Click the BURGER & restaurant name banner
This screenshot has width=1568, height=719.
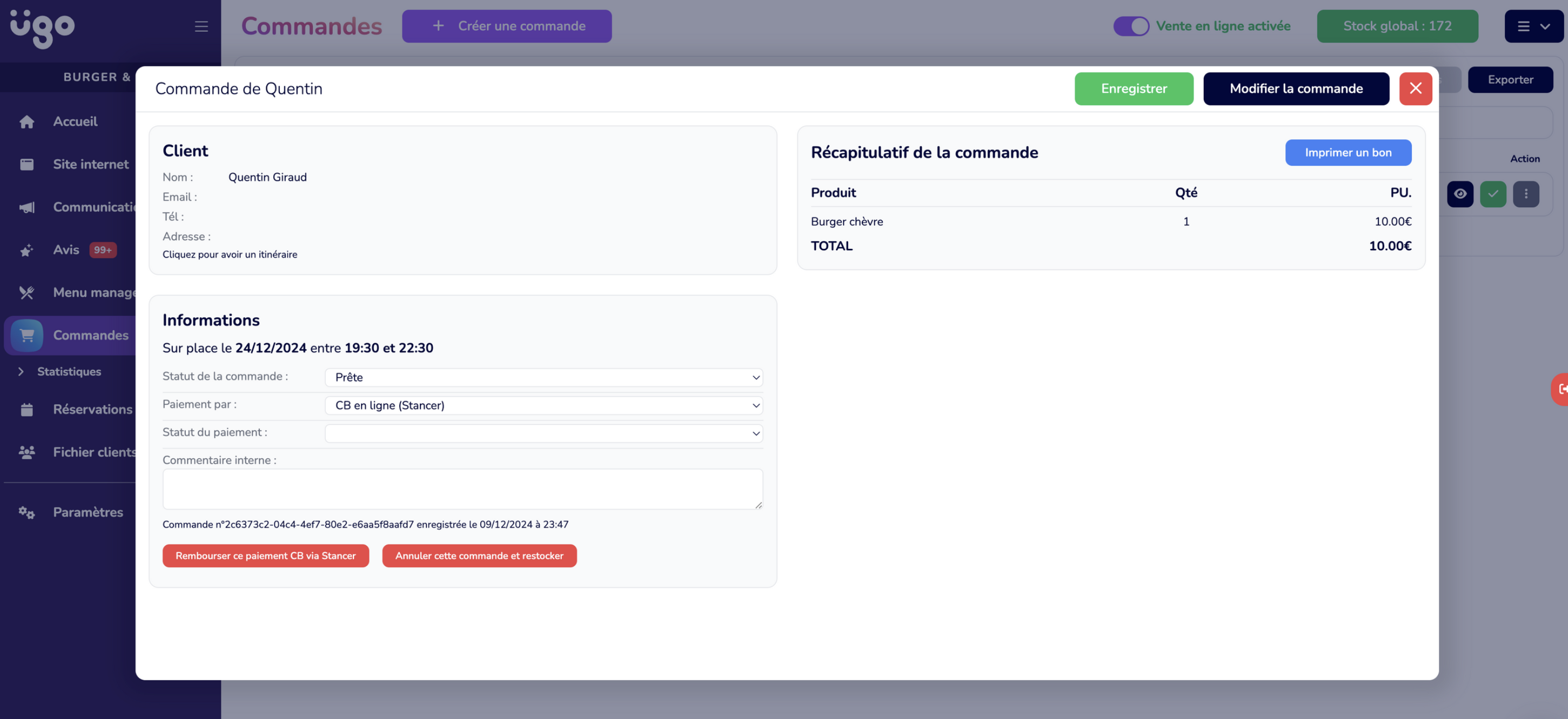(x=97, y=77)
